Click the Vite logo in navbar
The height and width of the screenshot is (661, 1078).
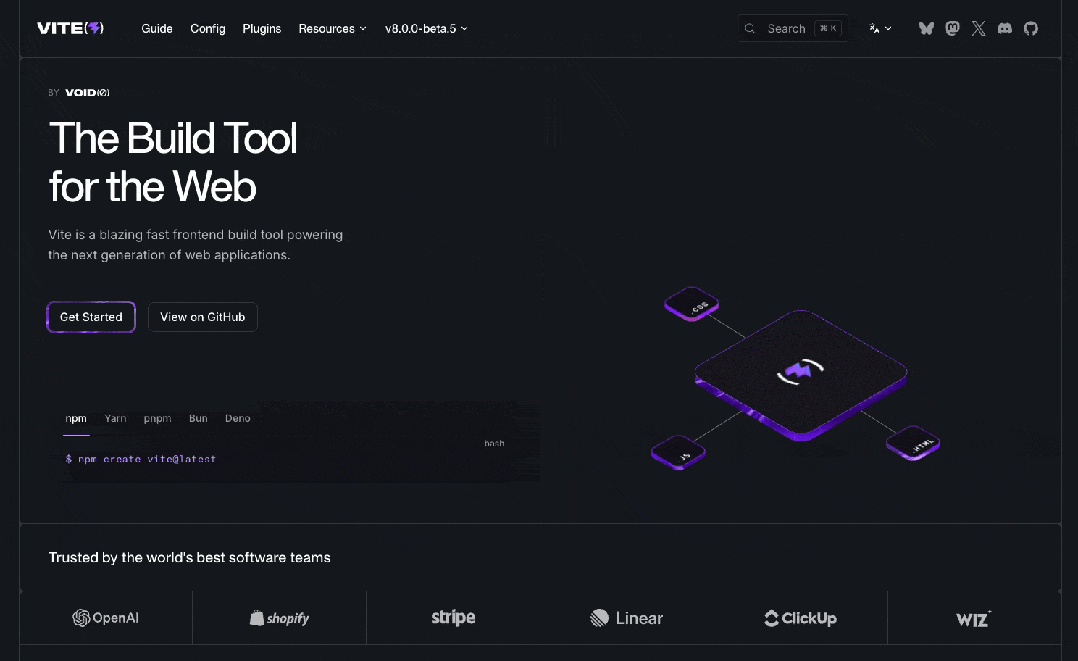click(x=70, y=28)
